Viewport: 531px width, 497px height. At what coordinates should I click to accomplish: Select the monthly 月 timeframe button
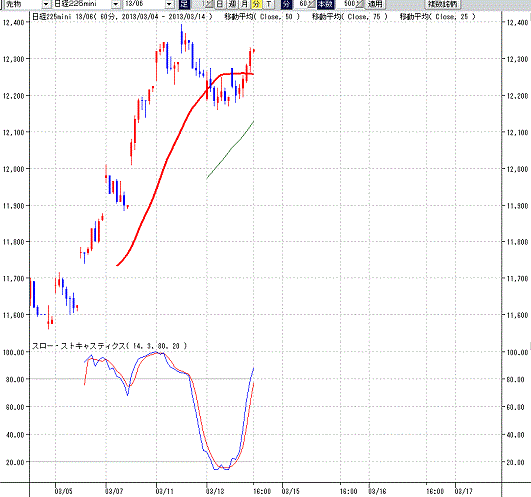tap(244, 4)
